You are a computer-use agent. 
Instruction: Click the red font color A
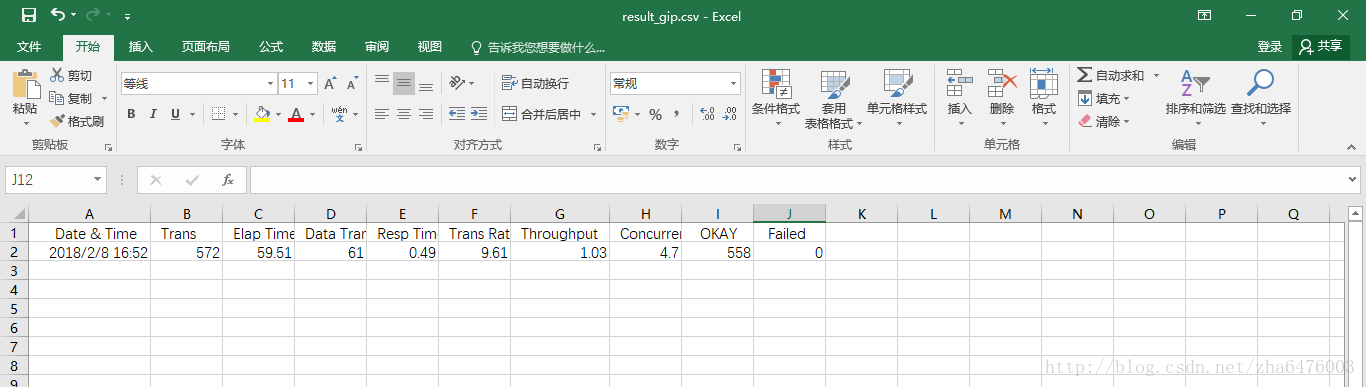click(295, 114)
